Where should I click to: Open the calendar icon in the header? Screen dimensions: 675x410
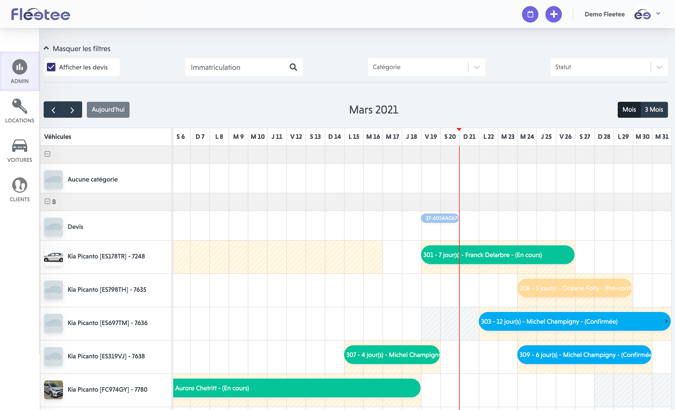530,14
